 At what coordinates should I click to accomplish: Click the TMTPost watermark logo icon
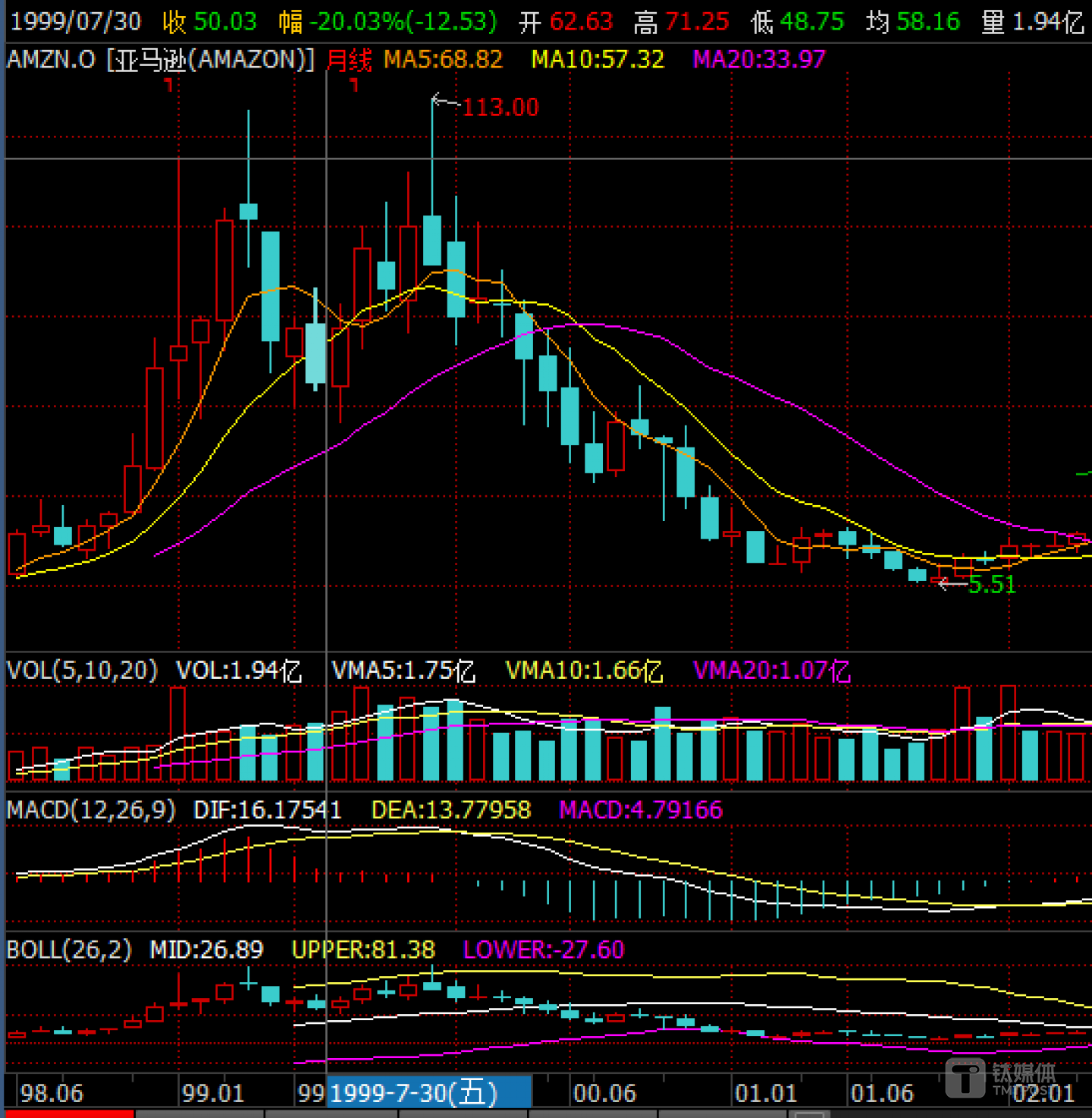pos(965,1077)
